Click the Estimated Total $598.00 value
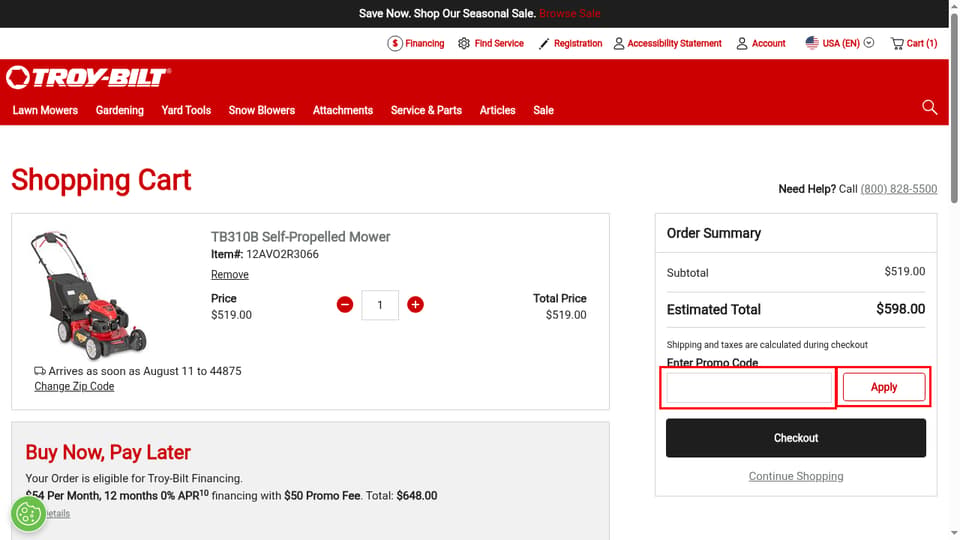The height and width of the screenshot is (540, 960). click(x=900, y=309)
